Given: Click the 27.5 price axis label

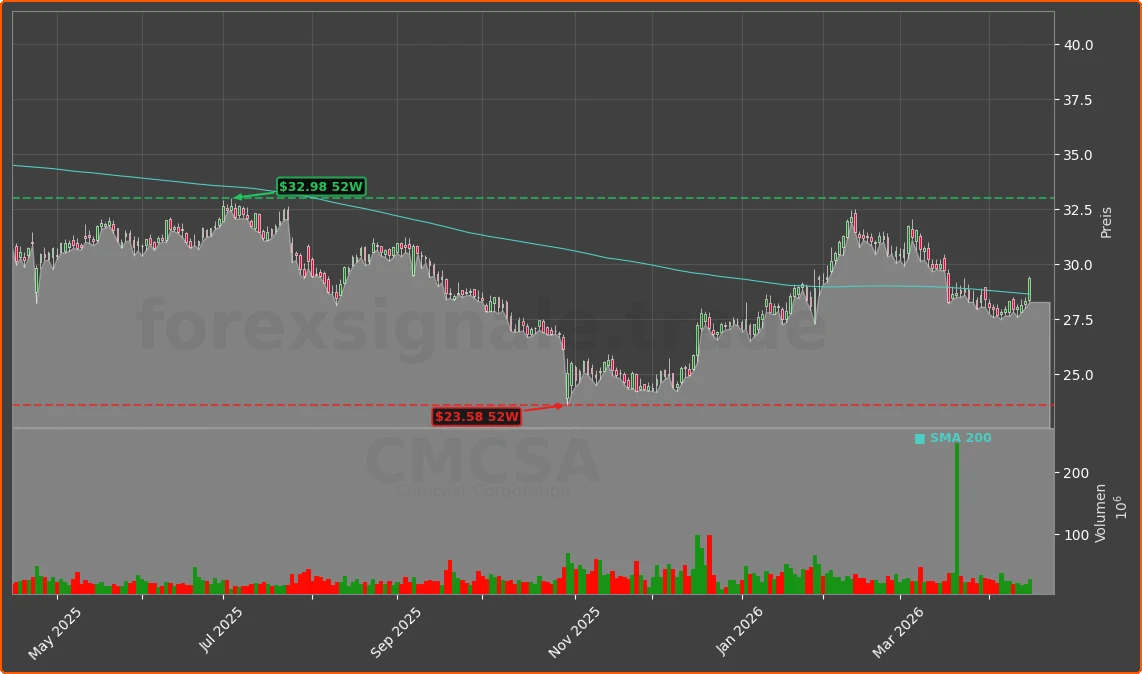Looking at the screenshot, I should click(1078, 321).
